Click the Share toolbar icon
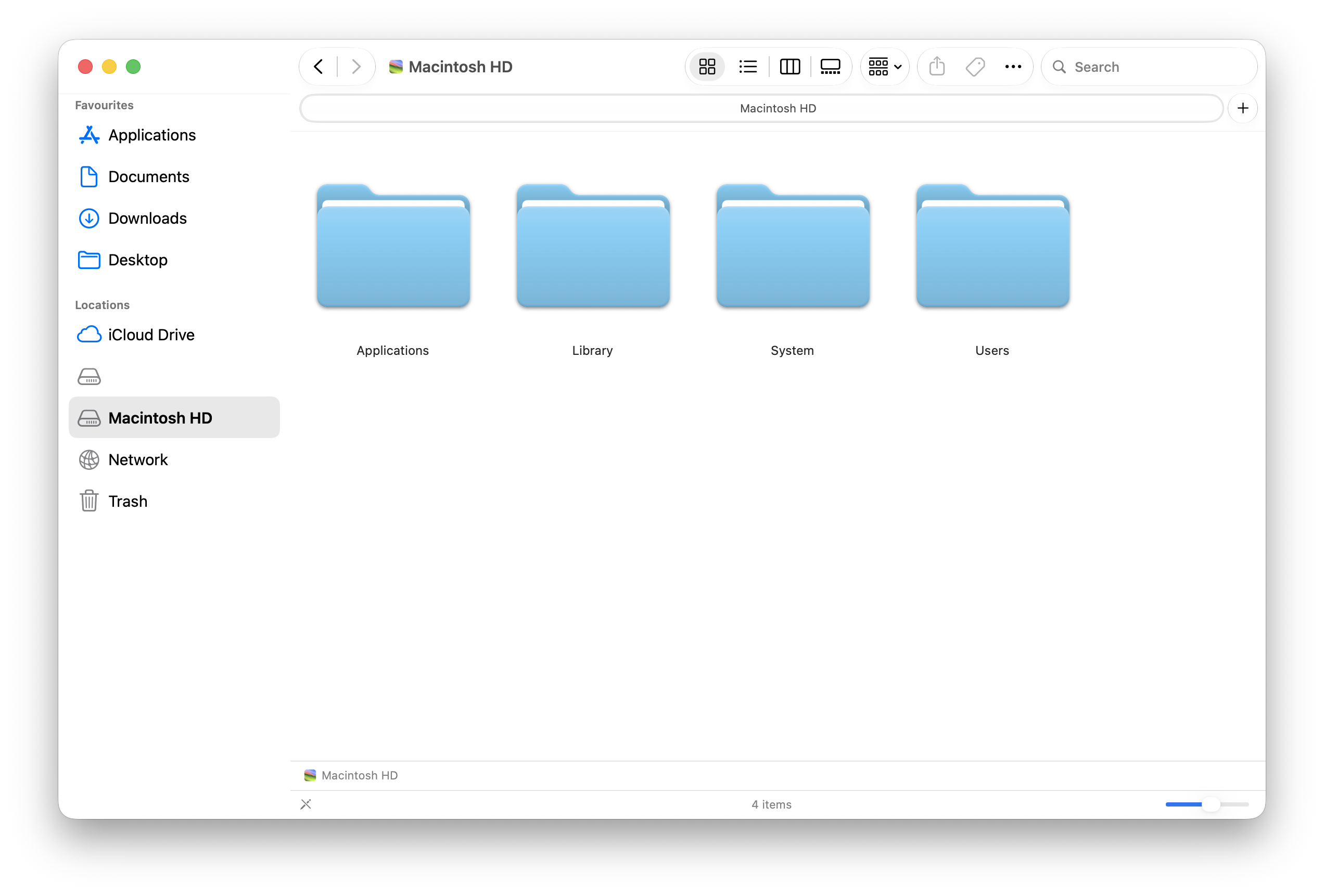Viewport: 1324px width, 896px height. [x=937, y=67]
